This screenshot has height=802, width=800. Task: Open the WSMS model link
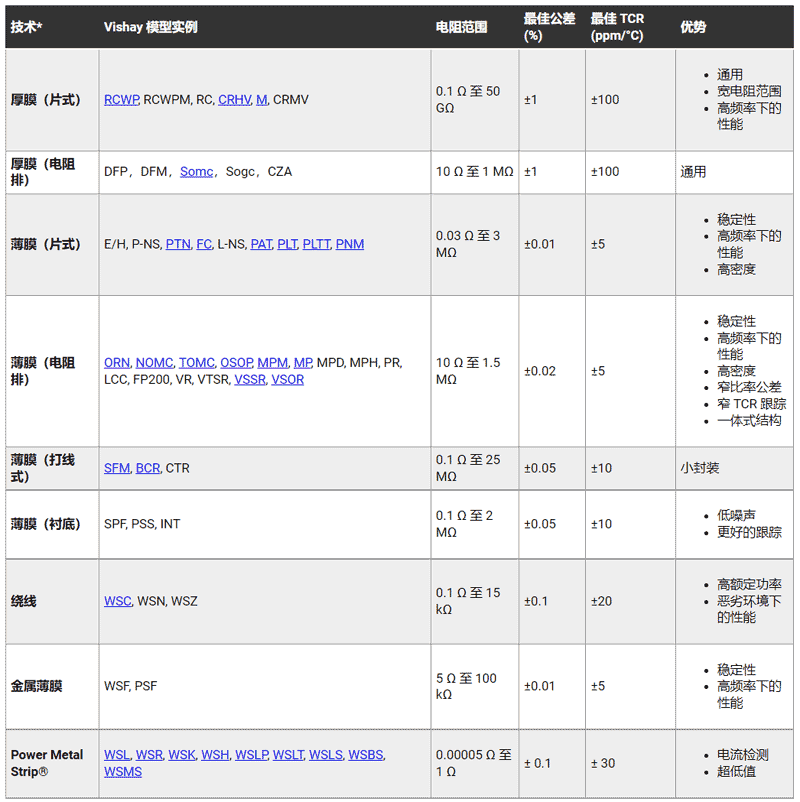(x=123, y=772)
